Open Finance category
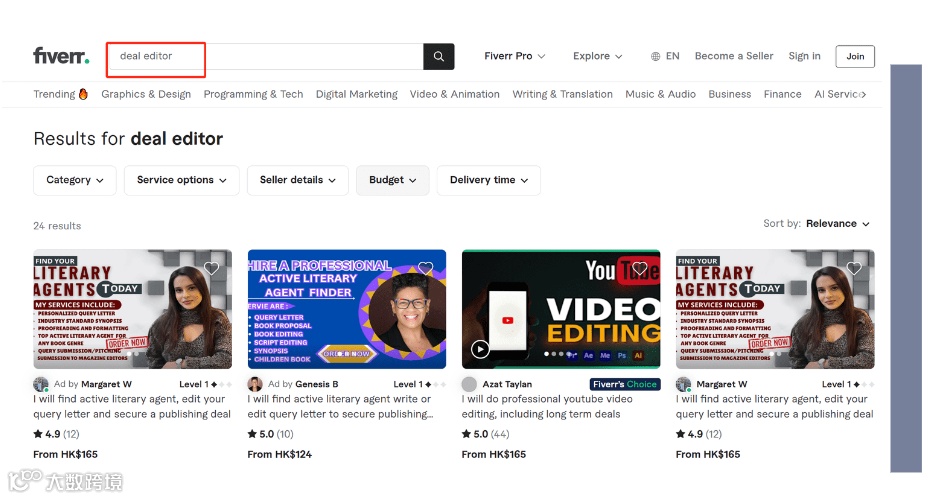Viewport: 937px width, 499px height. [782, 94]
